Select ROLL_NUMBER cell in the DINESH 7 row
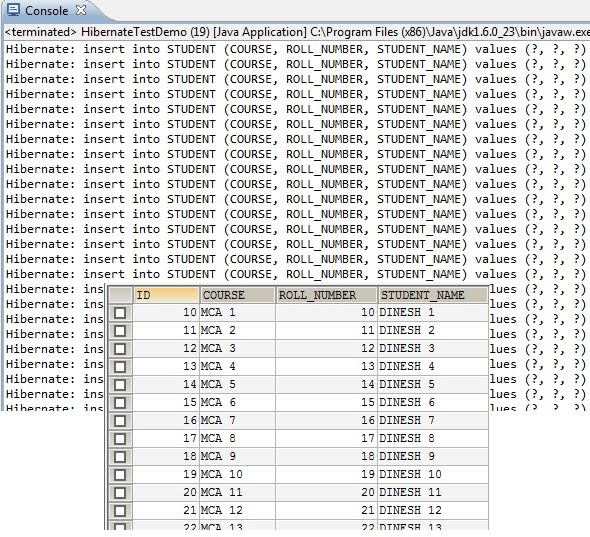This screenshot has height=537, width=590. 326,421
